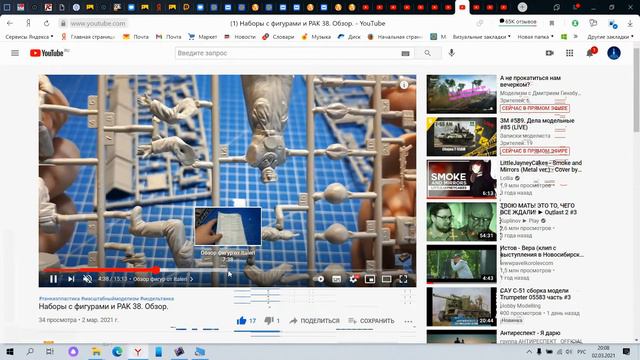
Task: Open player settings gear
Action: point(353,279)
